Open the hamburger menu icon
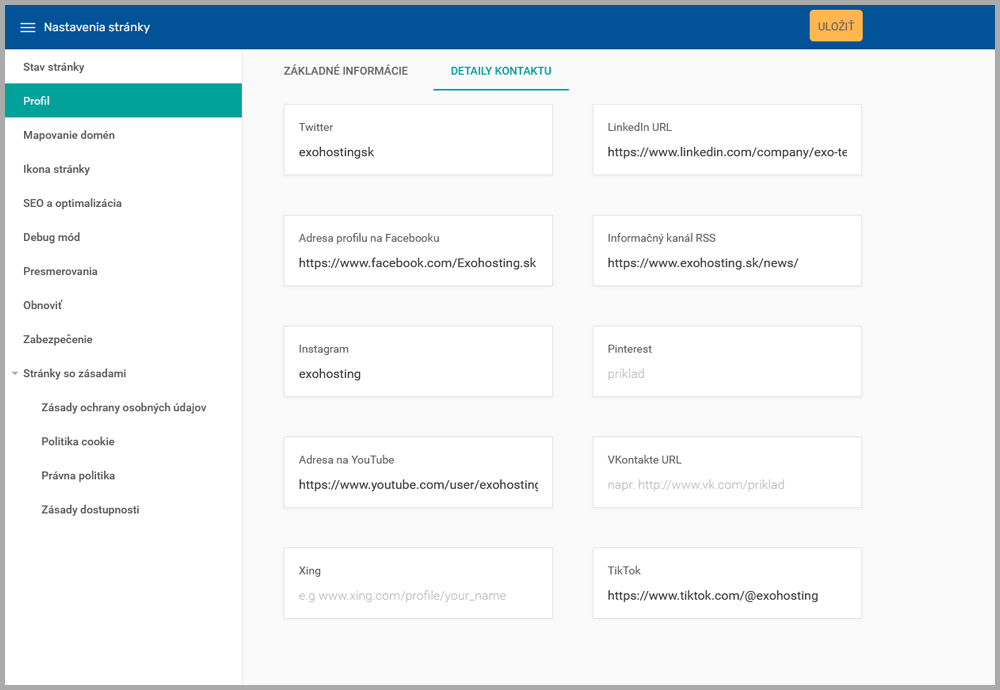This screenshot has width=1000, height=690. (28, 28)
